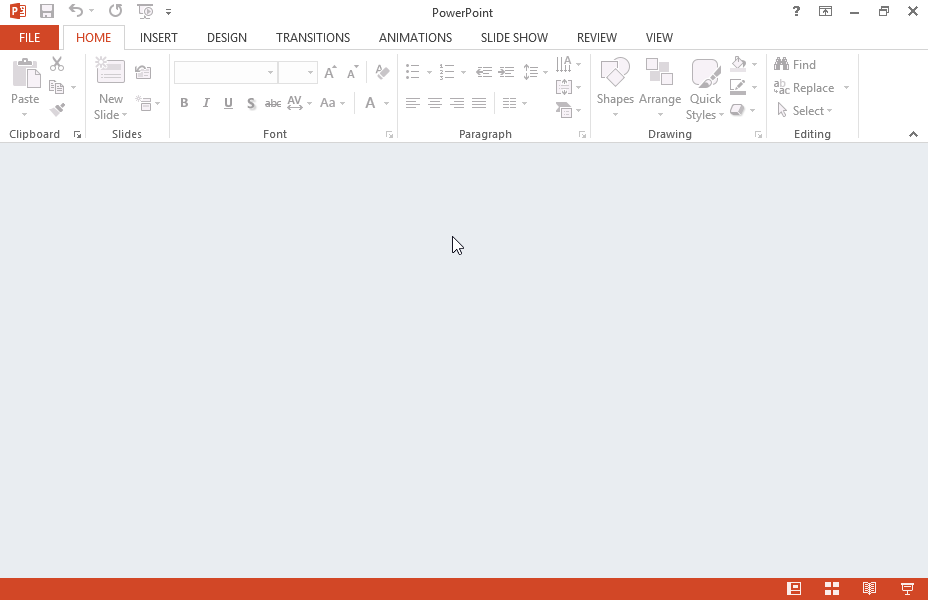Image resolution: width=928 pixels, height=600 pixels.
Task: Open the Font dialog launcher
Action: [389, 135]
